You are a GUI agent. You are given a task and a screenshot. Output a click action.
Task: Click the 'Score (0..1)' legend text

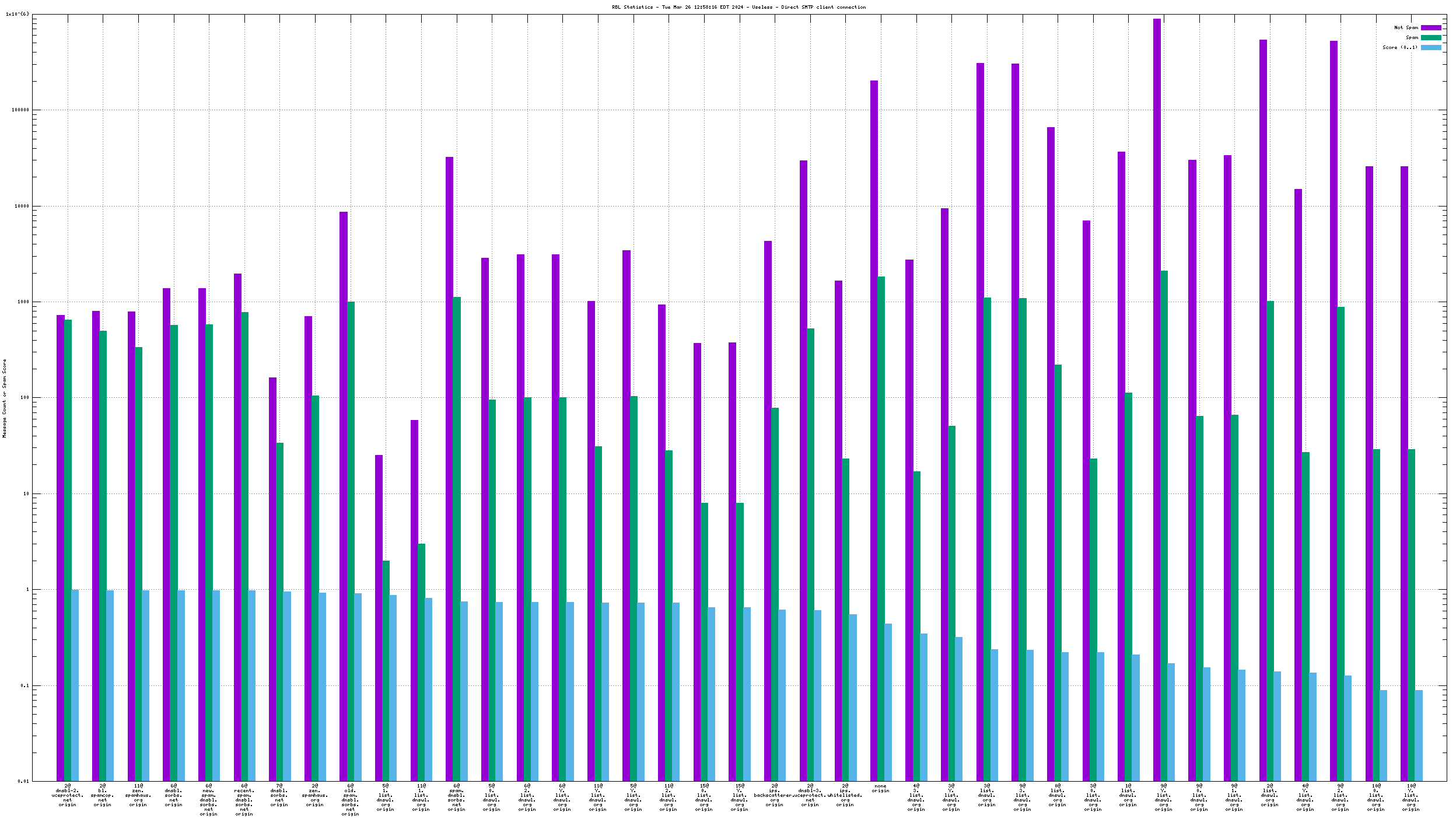pos(1399,47)
